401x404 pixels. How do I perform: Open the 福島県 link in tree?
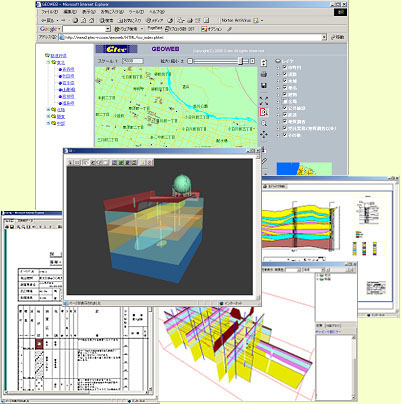coord(69,103)
